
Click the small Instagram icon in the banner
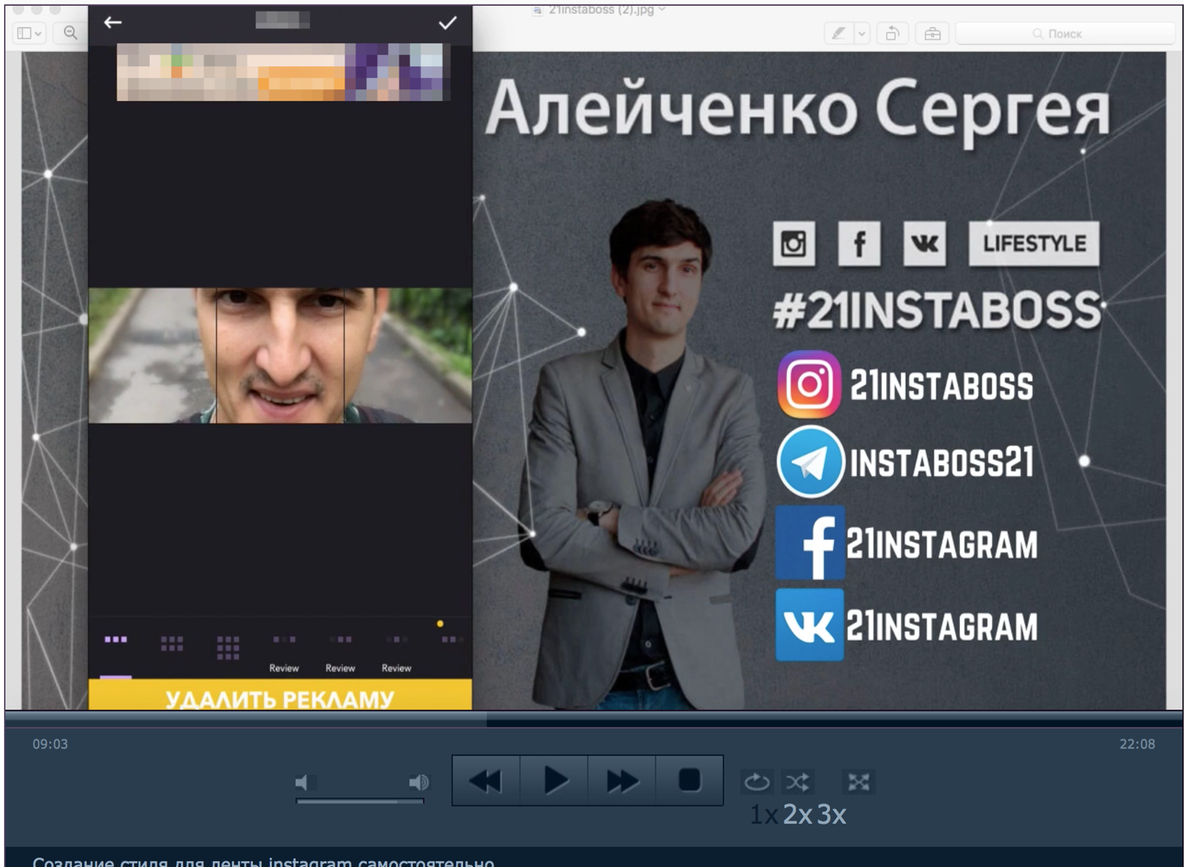[x=794, y=244]
